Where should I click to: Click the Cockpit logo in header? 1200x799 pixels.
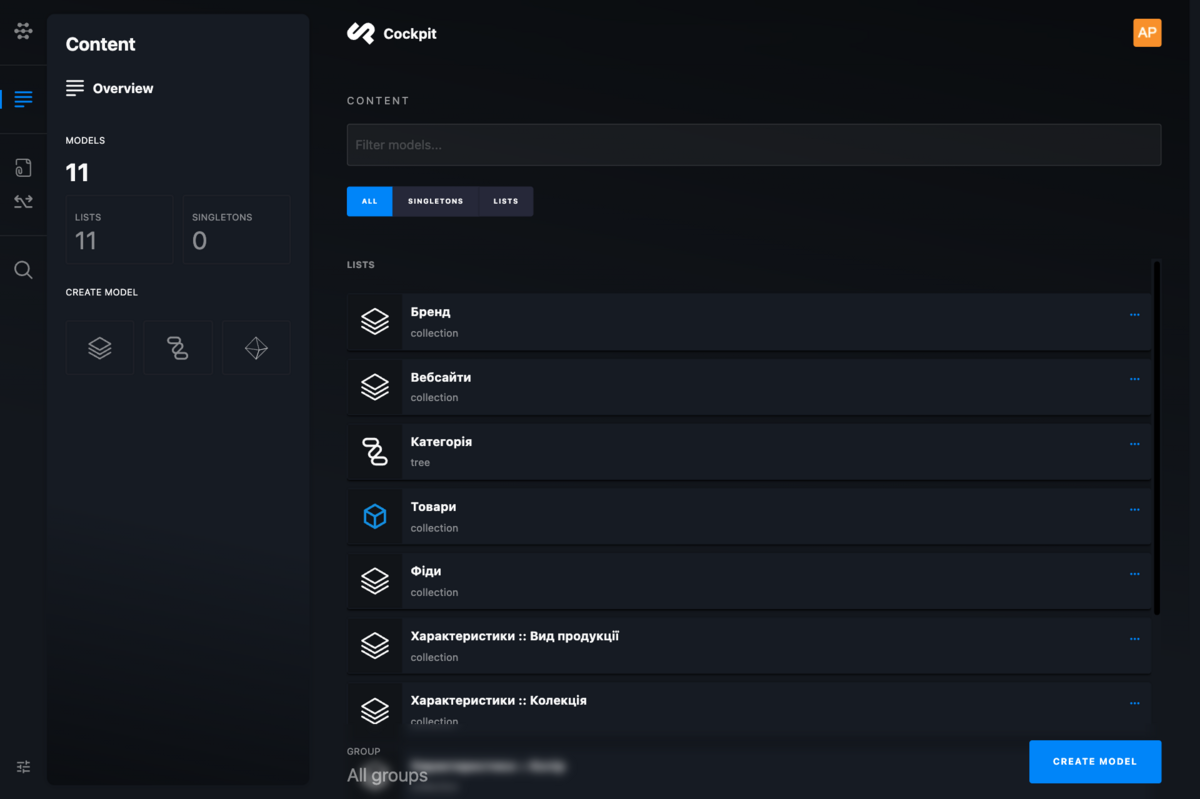[392, 34]
